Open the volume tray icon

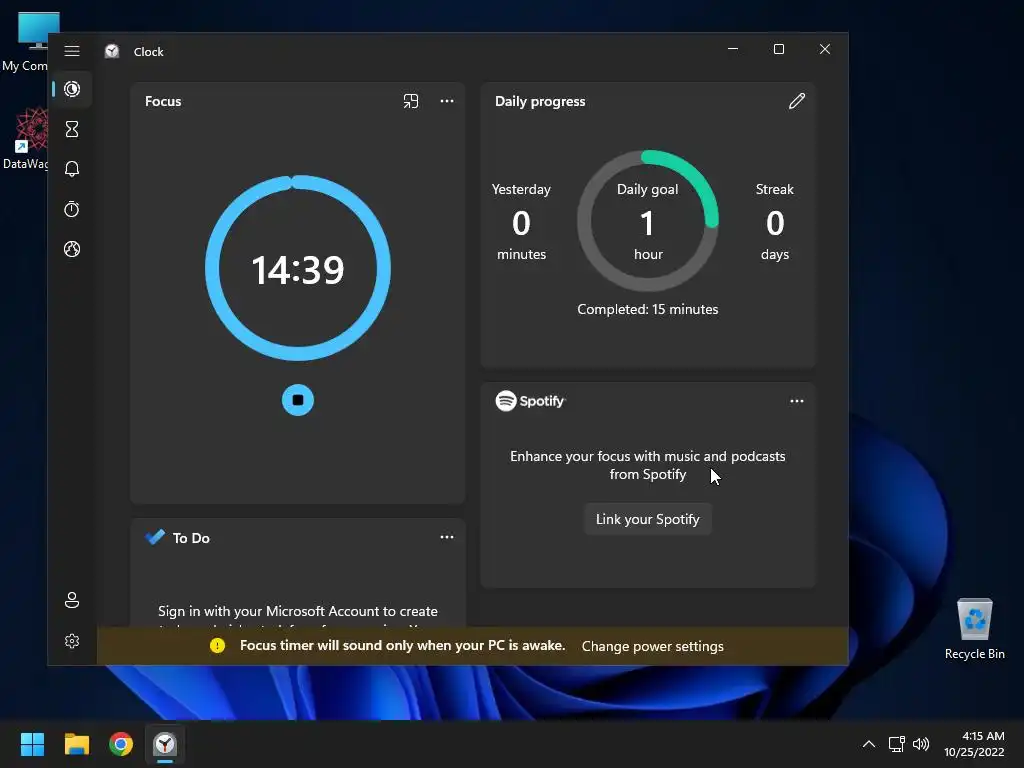(921, 744)
